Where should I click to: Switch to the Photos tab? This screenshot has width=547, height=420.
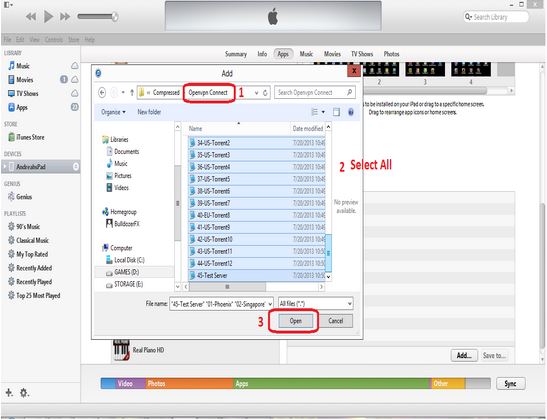pos(391,54)
